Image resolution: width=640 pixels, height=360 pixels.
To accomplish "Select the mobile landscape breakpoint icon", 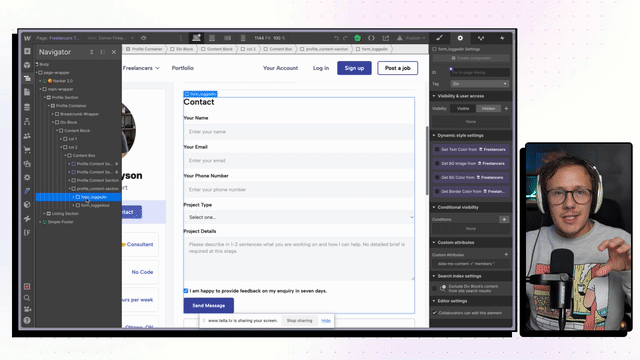I will pyautogui.click(x=227, y=38).
